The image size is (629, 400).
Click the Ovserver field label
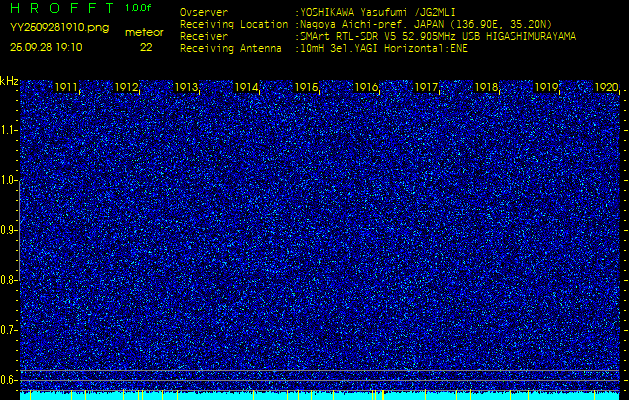(x=204, y=12)
